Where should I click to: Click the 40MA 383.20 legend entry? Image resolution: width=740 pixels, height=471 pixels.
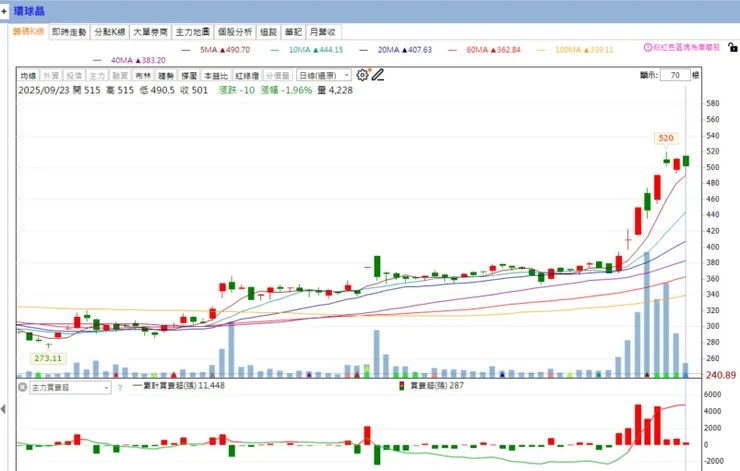(x=130, y=60)
